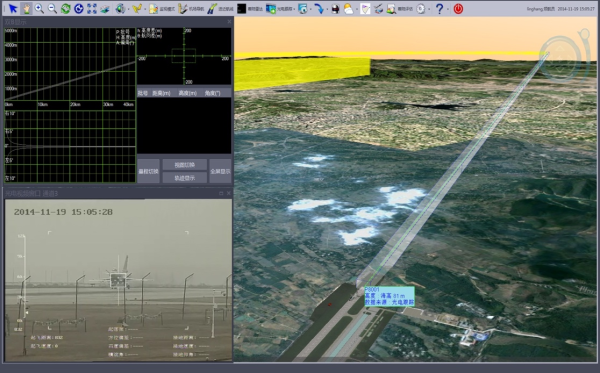
Task: Click the 轨迹显示 track display button
Action: click(184, 178)
